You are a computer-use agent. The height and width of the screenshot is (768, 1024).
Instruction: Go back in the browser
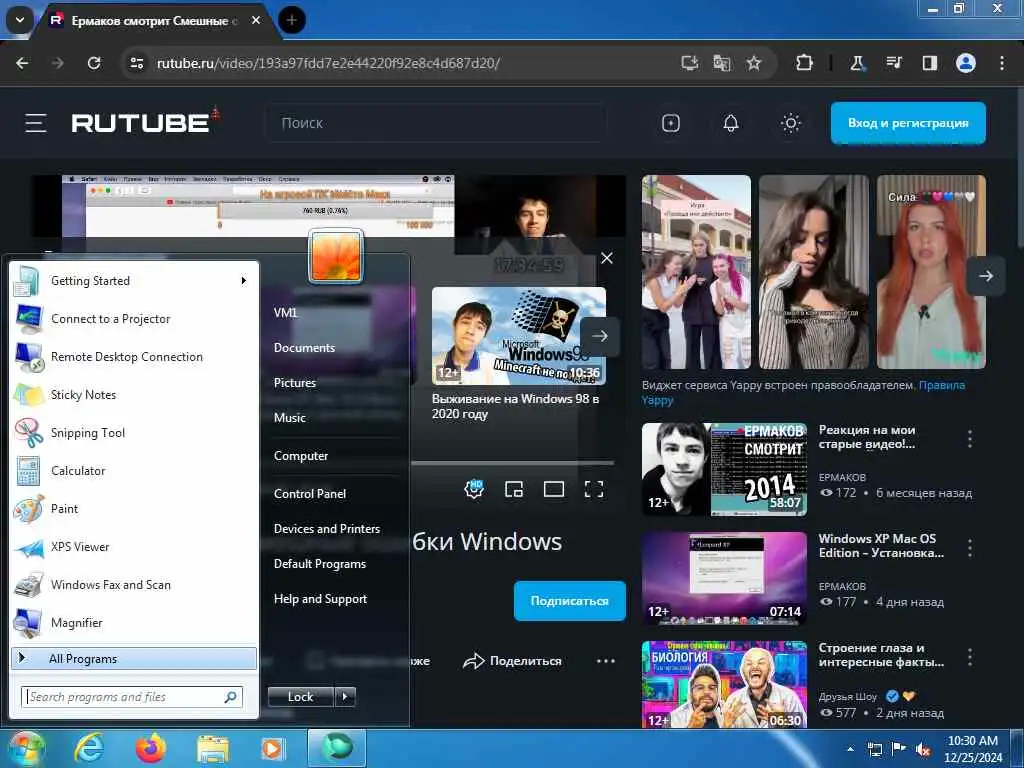22,63
